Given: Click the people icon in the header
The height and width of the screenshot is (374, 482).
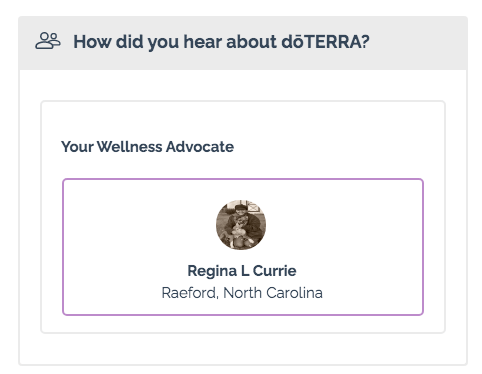Looking at the screenshot, I should [48, 41].
